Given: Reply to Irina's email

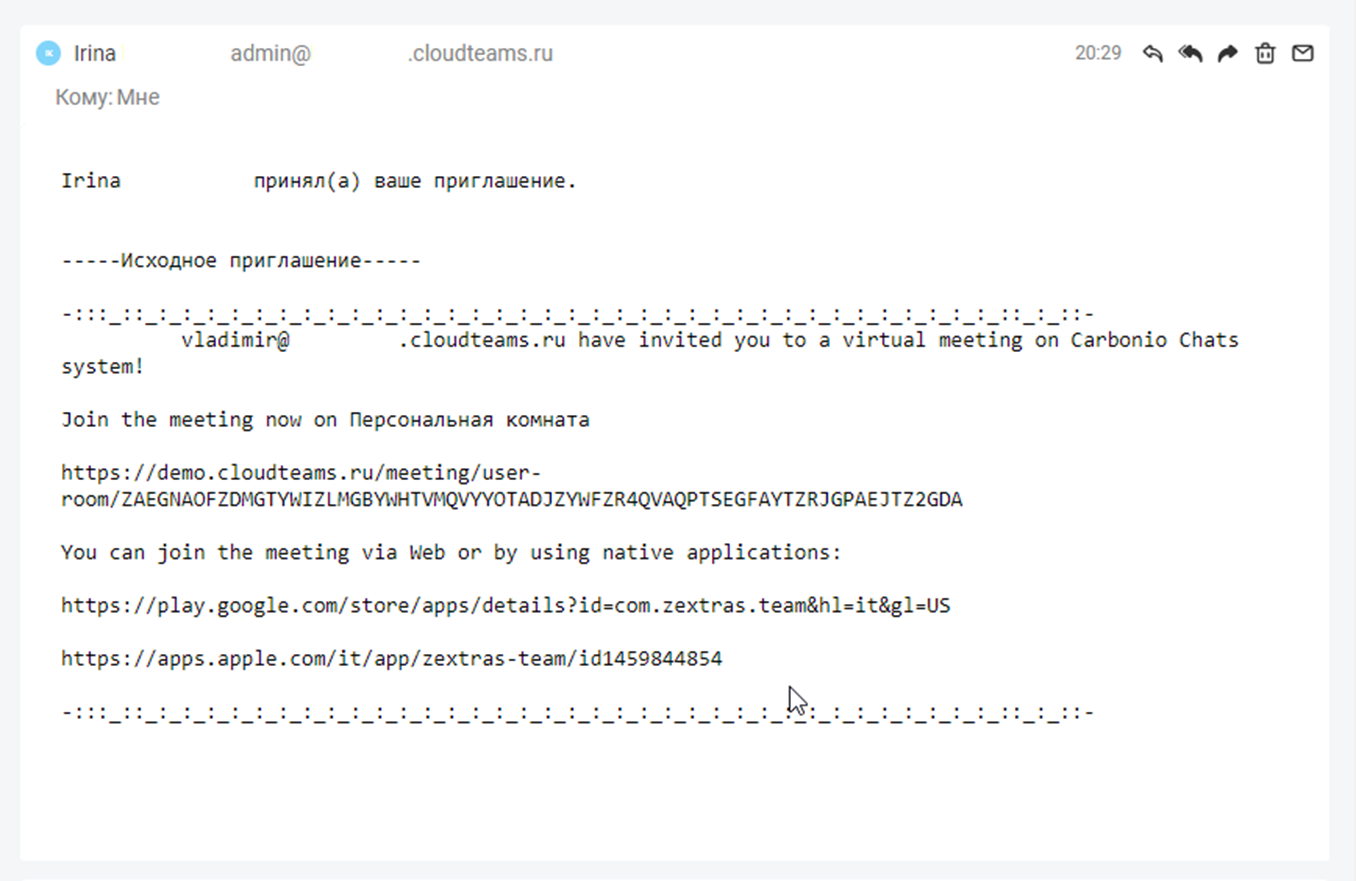Looking at the screenshot, I should pos(1153,53).
